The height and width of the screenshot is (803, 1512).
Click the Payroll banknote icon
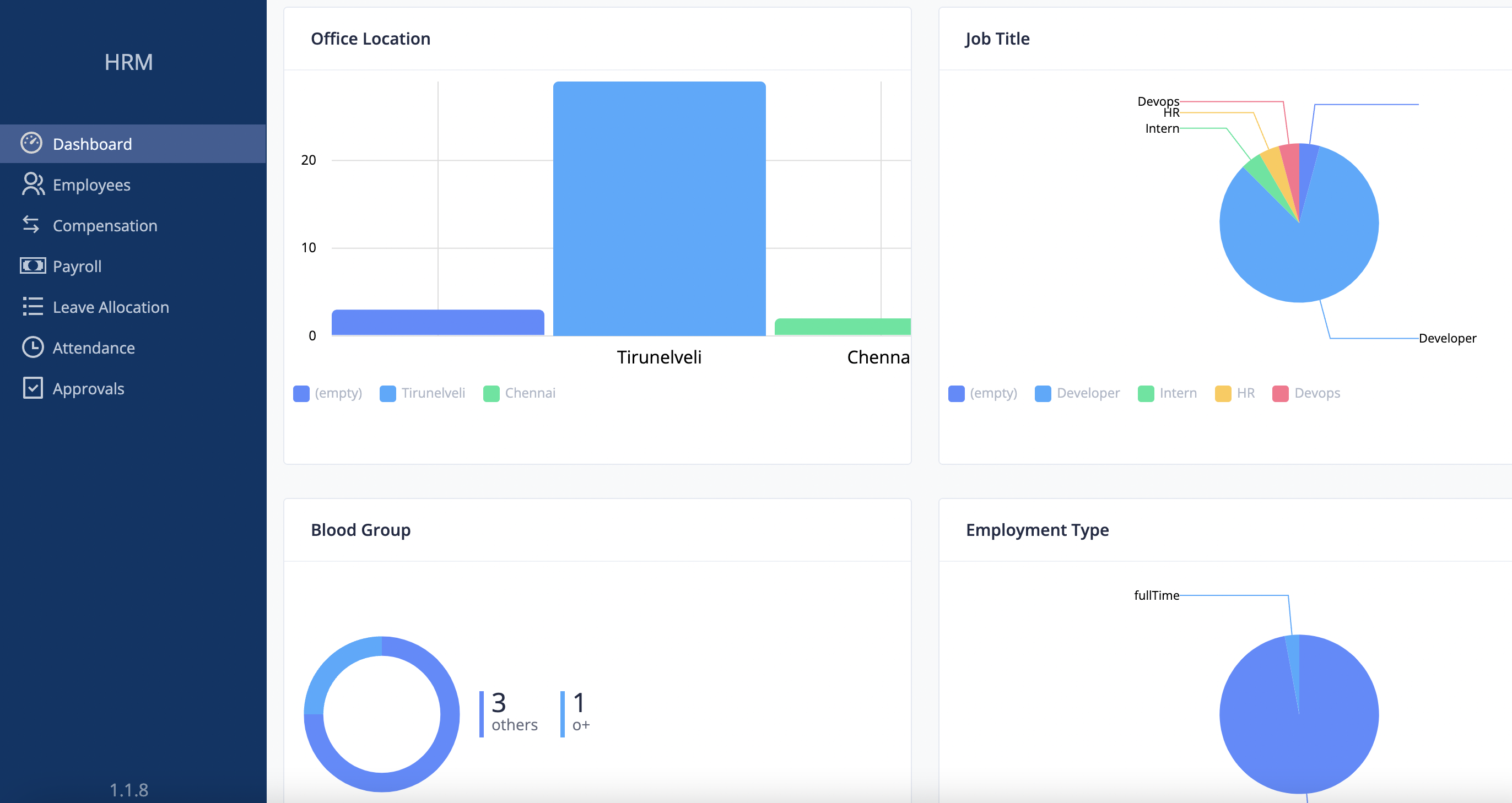click(33, 265)
